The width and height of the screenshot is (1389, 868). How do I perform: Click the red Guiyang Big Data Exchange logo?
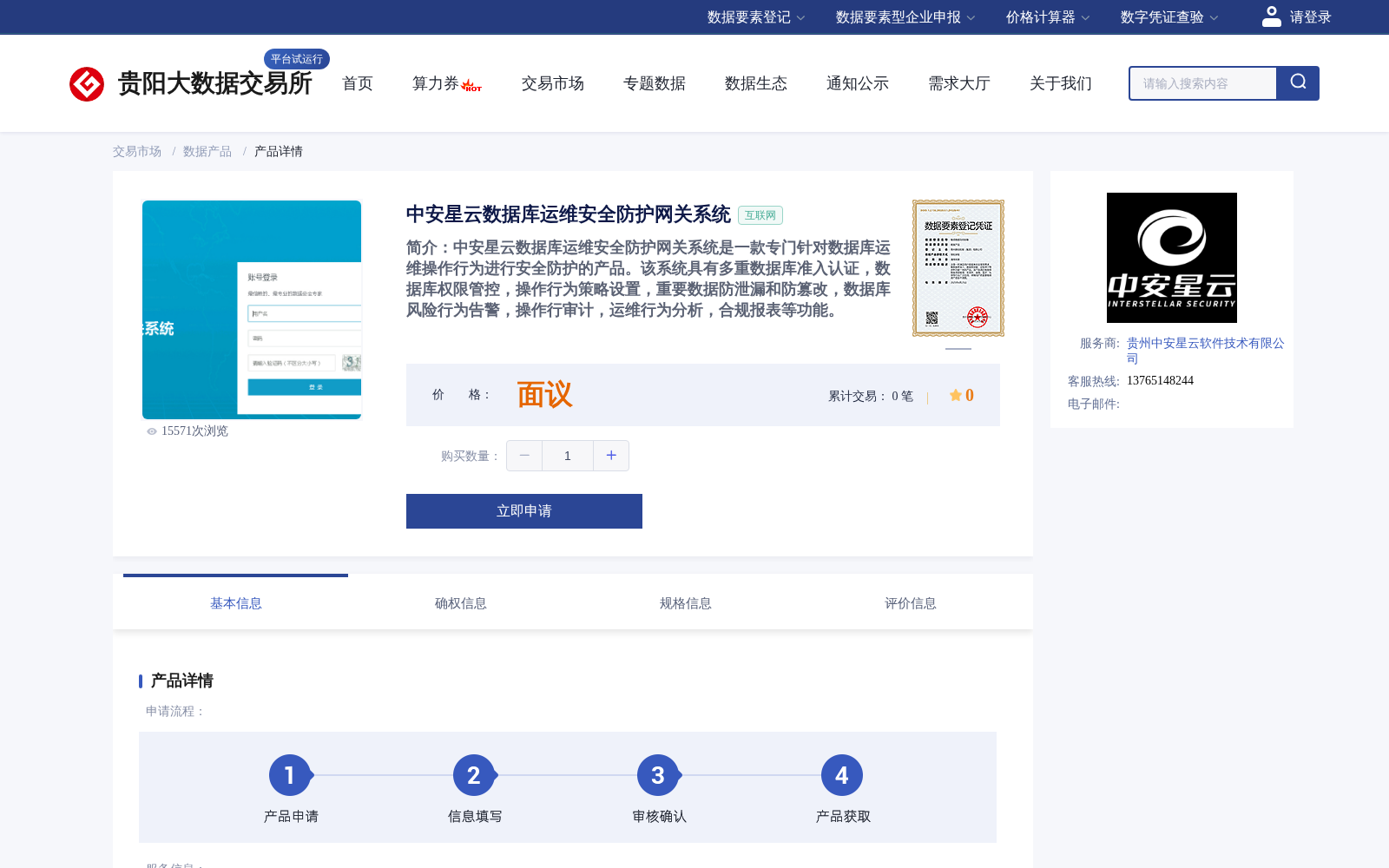(87, 84)
